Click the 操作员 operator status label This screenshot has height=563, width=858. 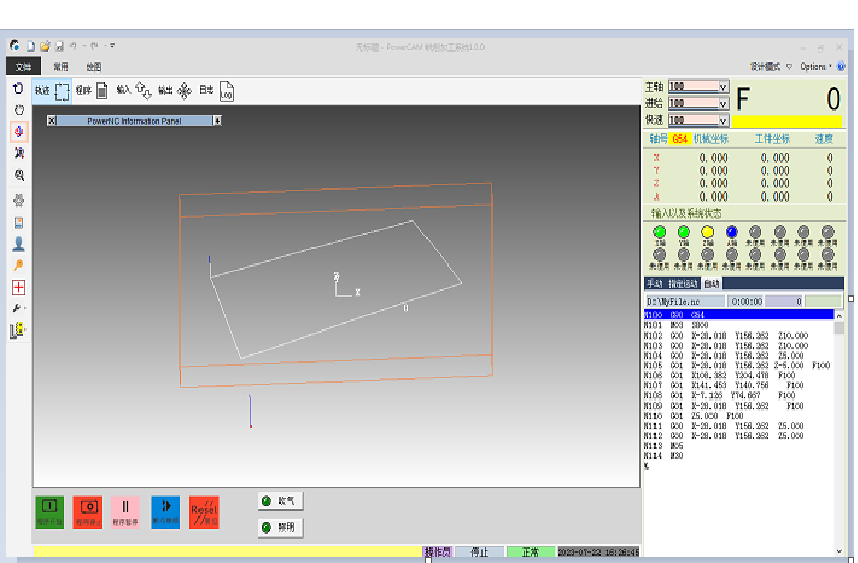pyautogui.click(x=438, y=552)
